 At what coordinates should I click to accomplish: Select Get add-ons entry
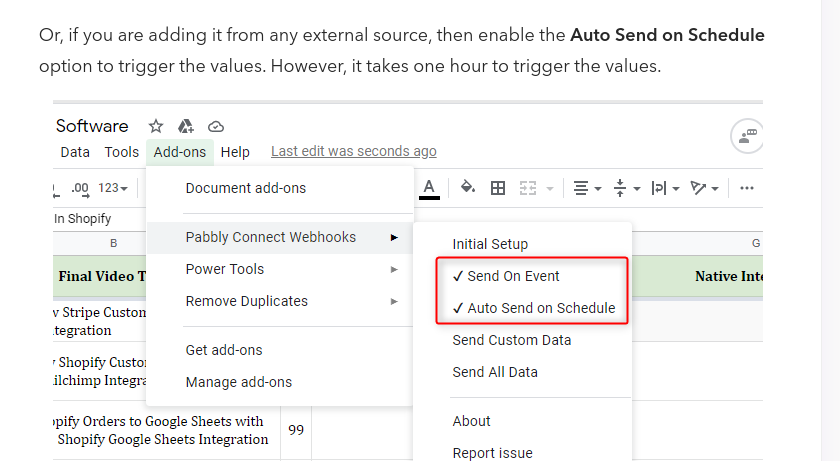[224, 350]
